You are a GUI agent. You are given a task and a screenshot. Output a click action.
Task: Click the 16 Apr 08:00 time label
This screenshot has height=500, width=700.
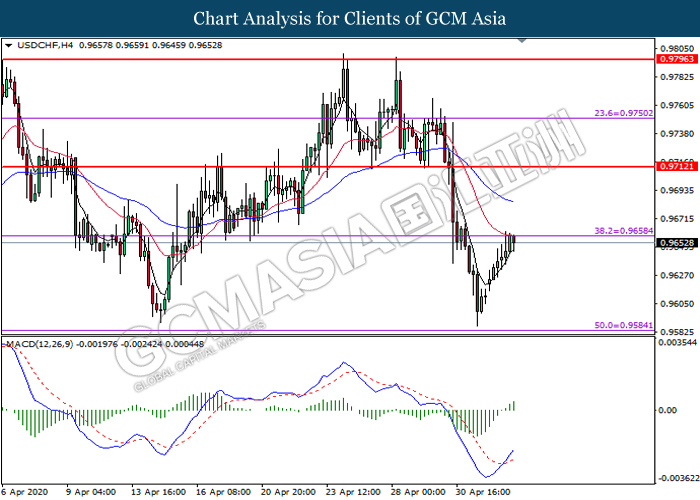pos(224,492)
